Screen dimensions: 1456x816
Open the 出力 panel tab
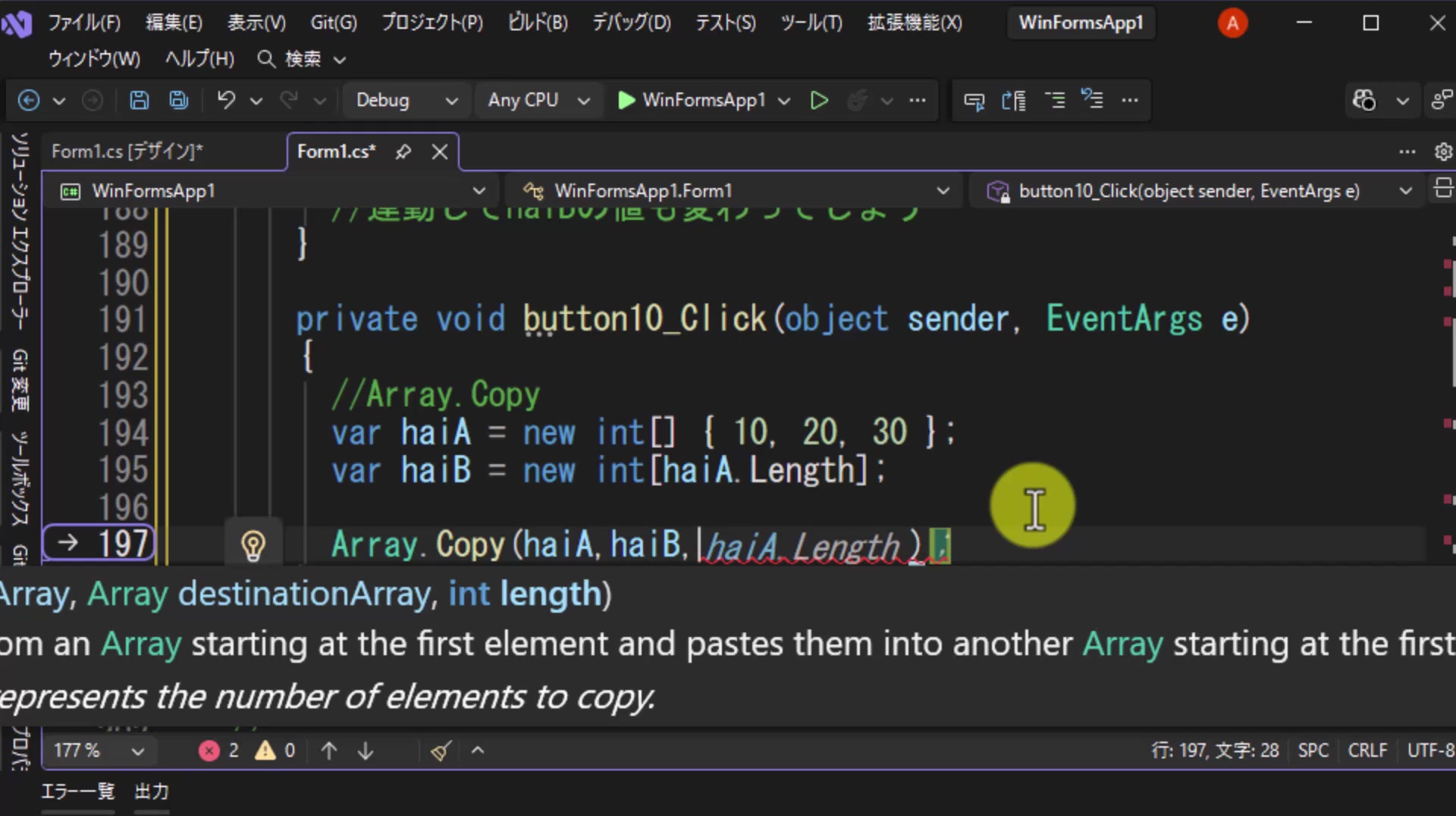(x=152, y=792)
